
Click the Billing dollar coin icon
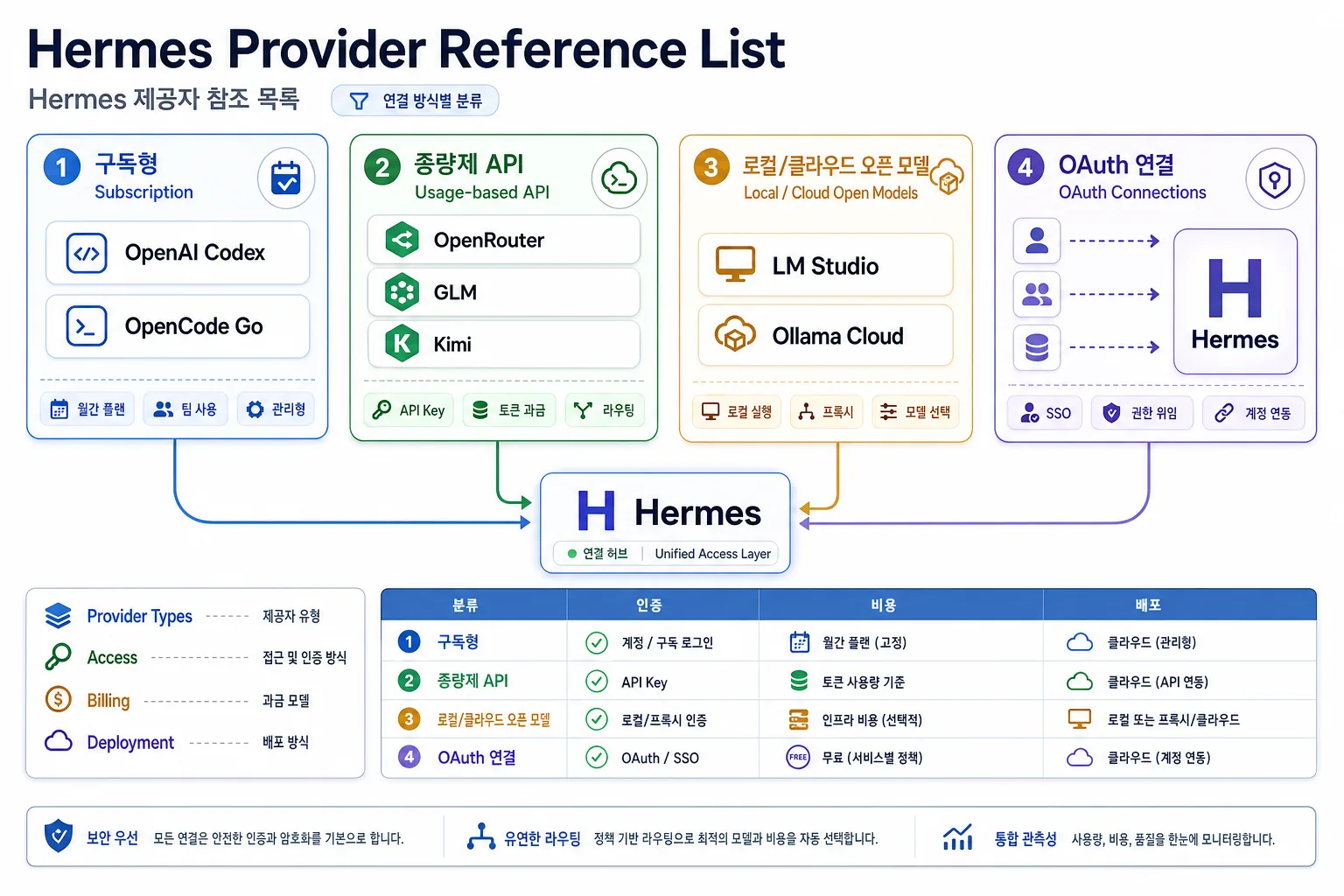coord(58,698)
